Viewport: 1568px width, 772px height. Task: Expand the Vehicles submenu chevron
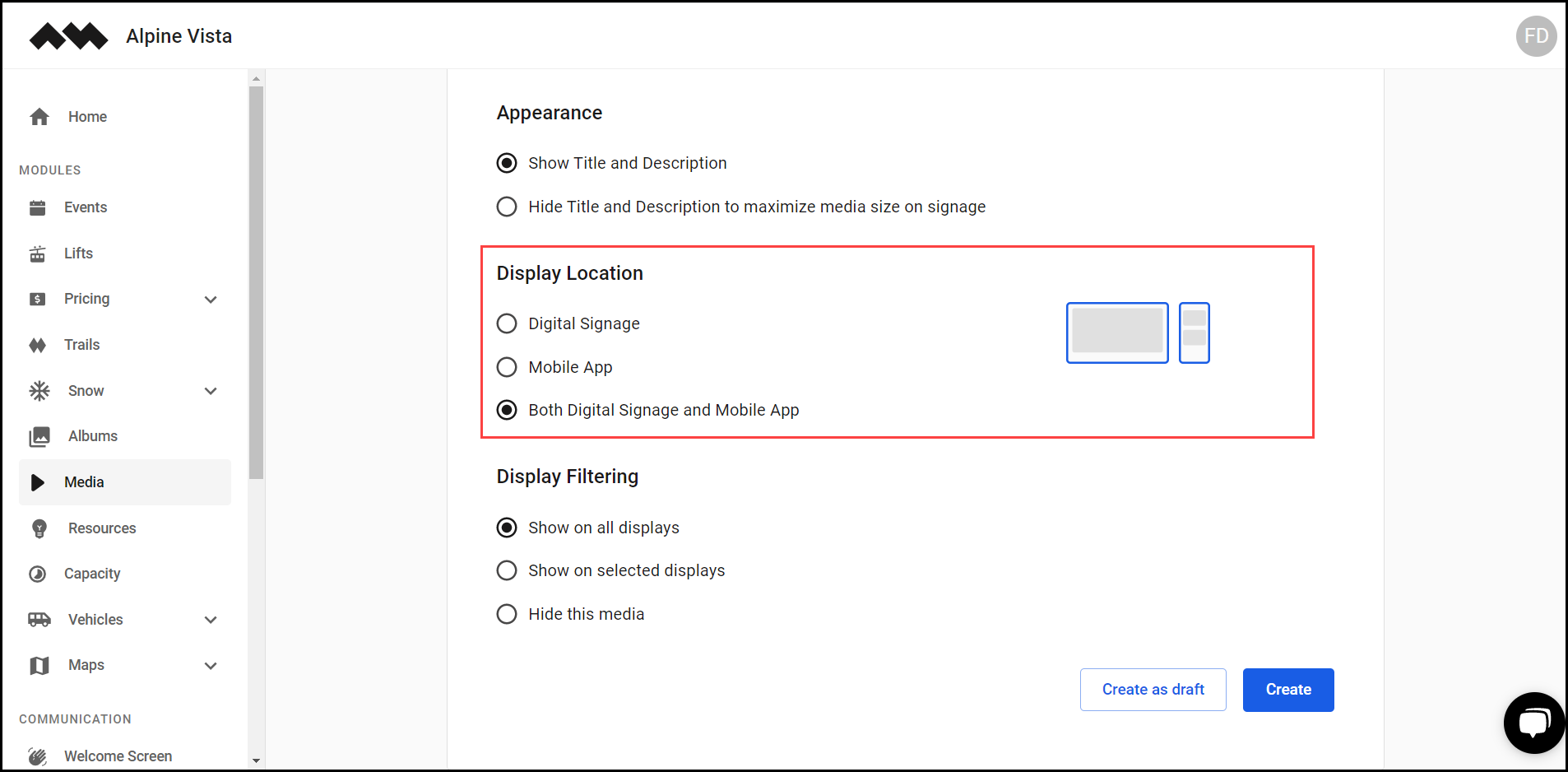point(211,620)
